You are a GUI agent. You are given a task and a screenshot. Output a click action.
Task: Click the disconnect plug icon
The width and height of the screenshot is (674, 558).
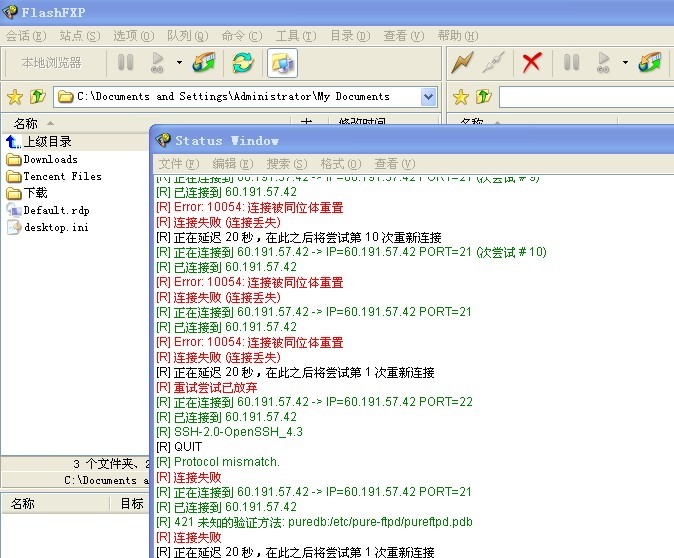[493, 63]
